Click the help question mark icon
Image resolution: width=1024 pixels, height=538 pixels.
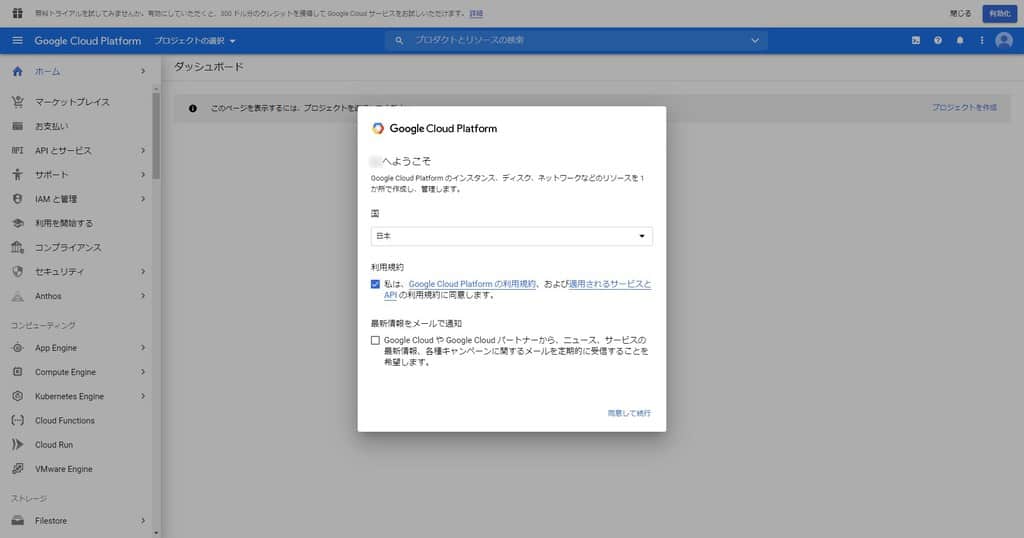click(x=938, y=41)
